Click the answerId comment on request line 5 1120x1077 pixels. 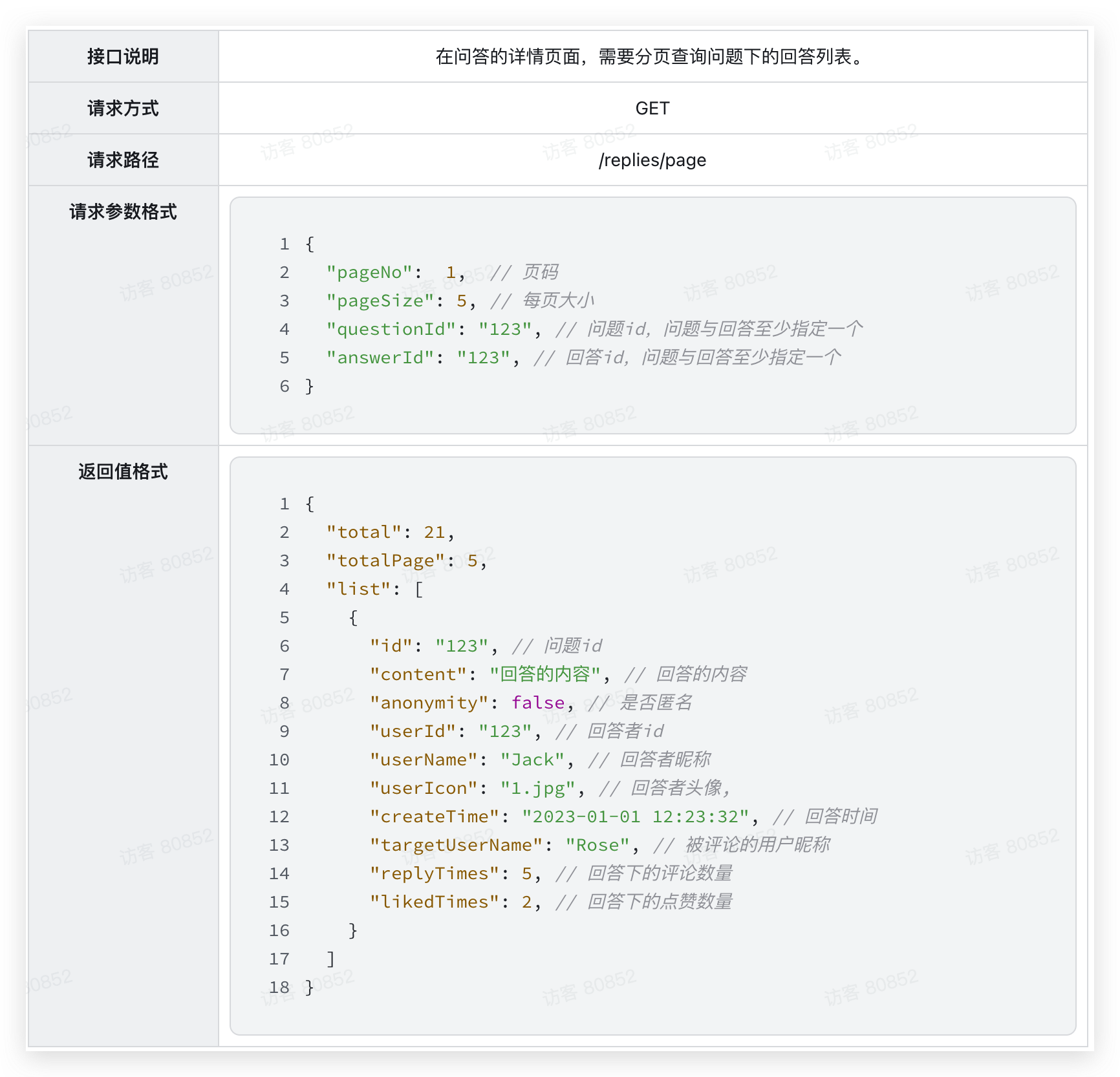coord(687,357)
